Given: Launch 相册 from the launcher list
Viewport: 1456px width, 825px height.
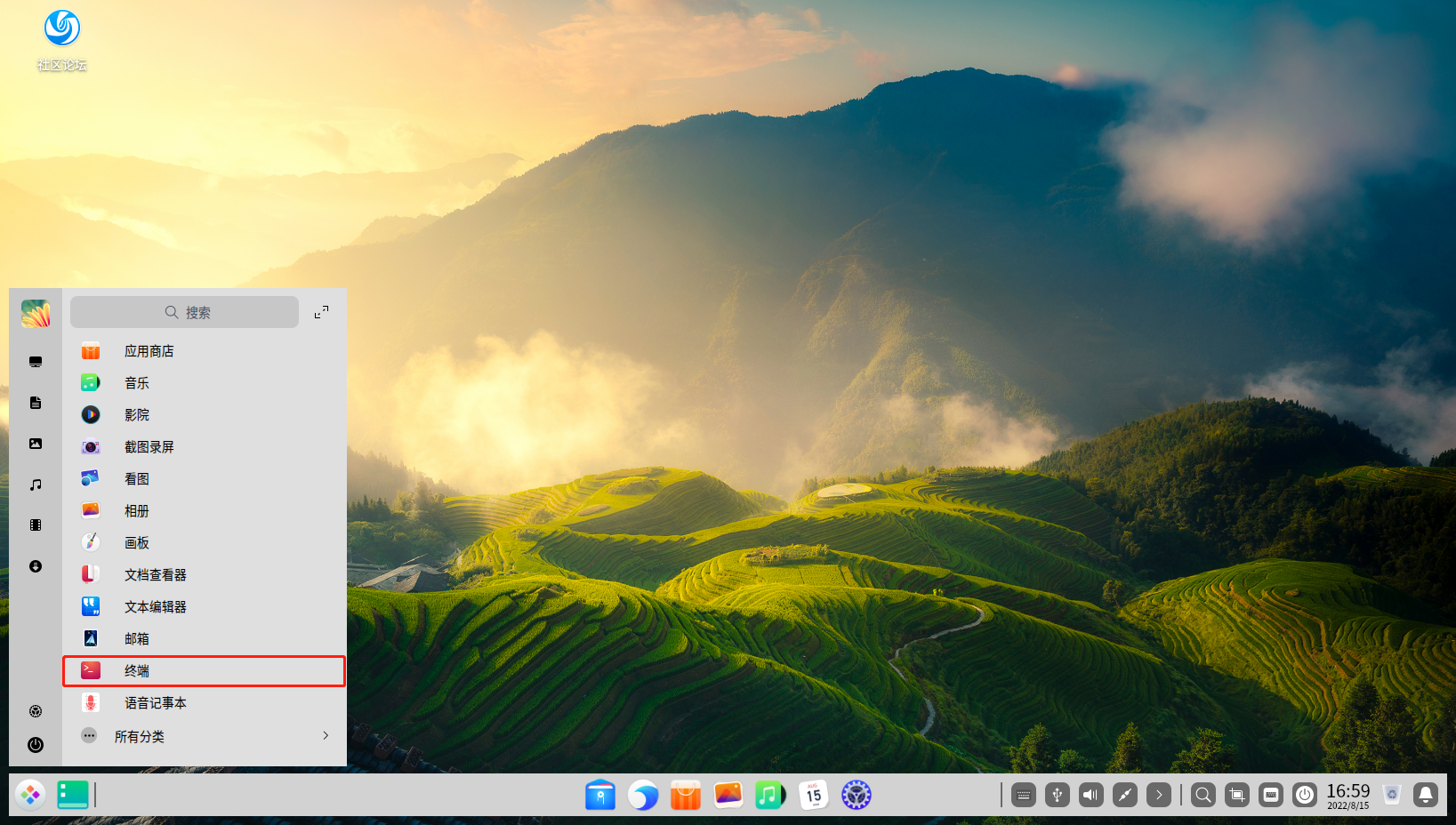Looking at the screenshot, I should (204, 511).
